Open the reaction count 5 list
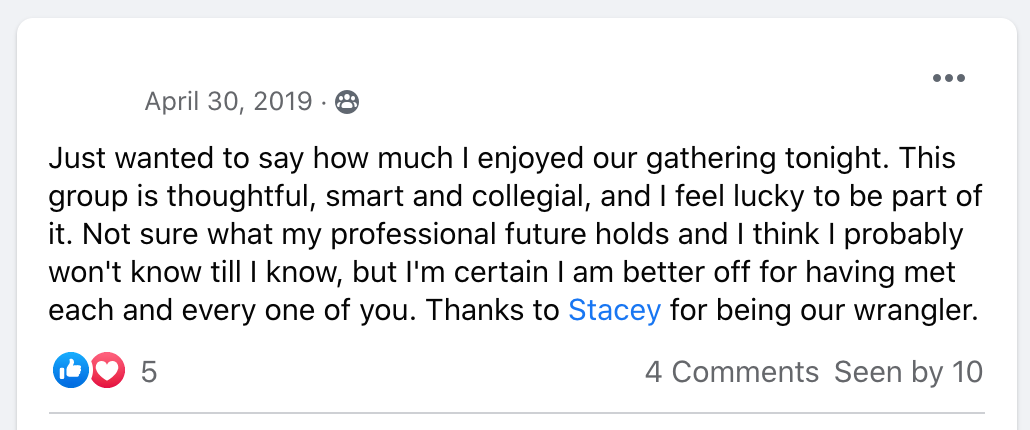Viewport: 1030px width, 430px height. coord(149,372)
